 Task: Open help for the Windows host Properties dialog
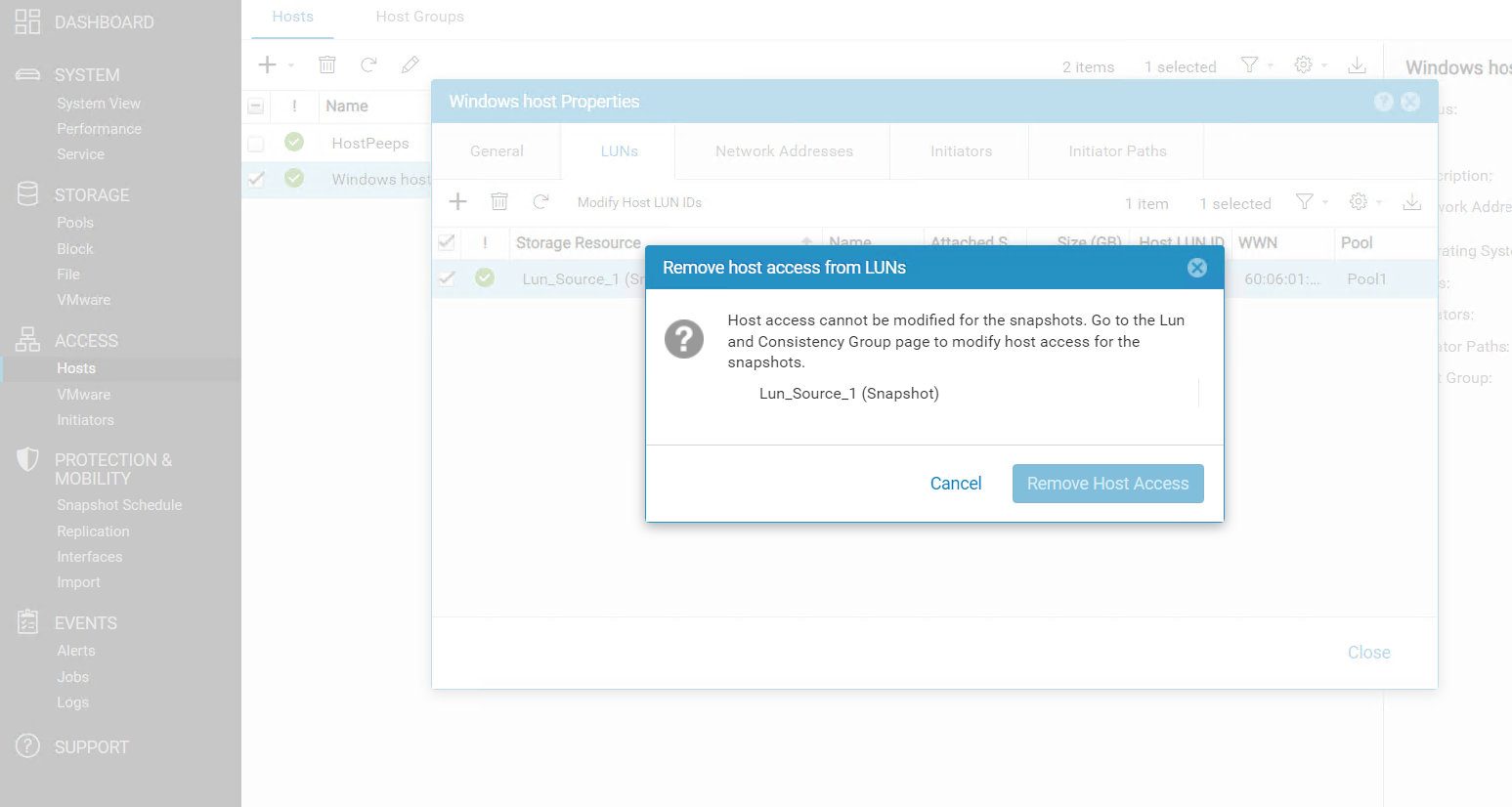(1383, 101)
